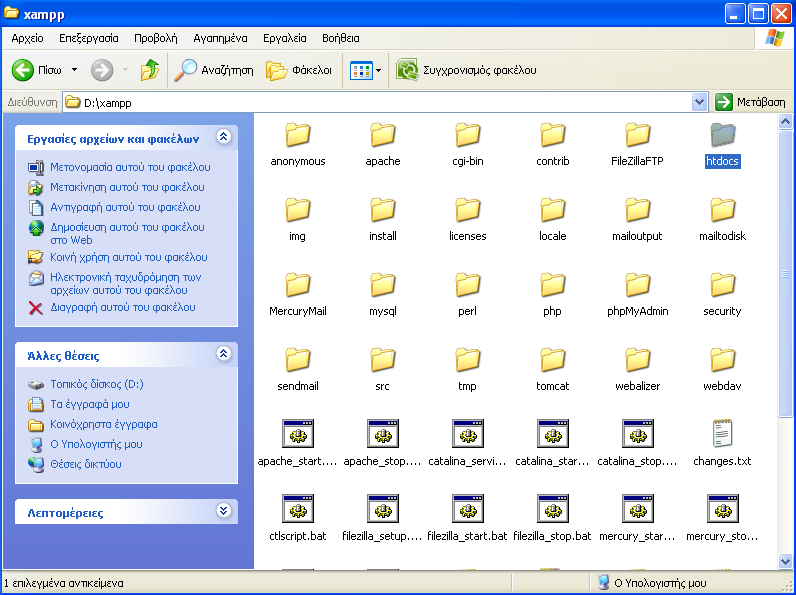Click the scroll down arrow of file list
The image size is (796, 595).
785,561
